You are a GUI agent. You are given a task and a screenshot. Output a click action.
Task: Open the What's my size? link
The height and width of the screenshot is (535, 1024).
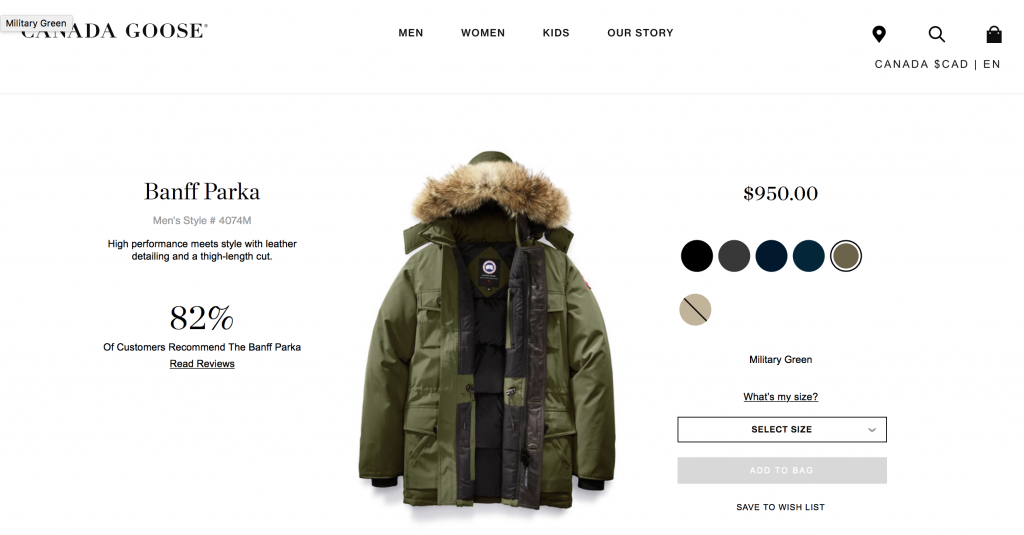780,397
